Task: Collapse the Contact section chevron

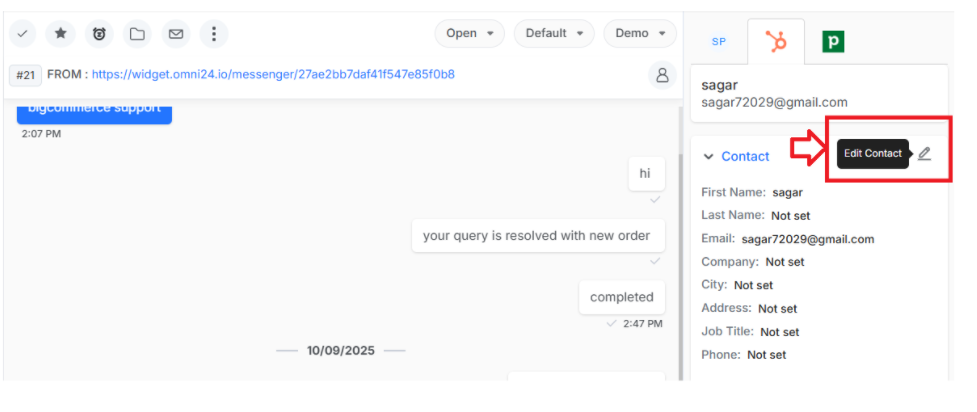Action: 708,156
